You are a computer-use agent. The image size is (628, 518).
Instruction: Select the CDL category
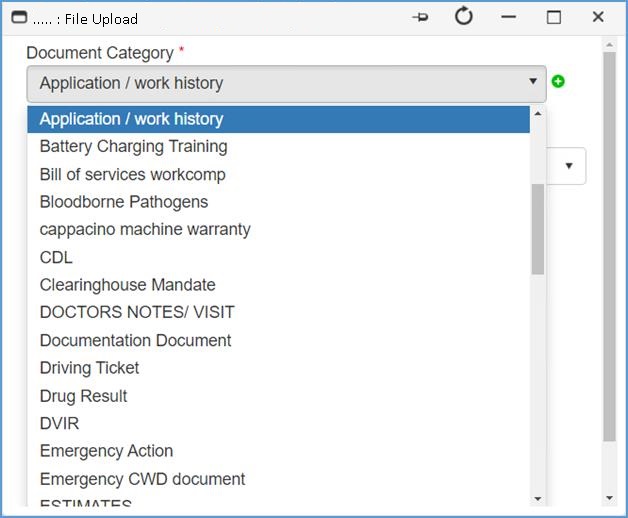[56, 257]
